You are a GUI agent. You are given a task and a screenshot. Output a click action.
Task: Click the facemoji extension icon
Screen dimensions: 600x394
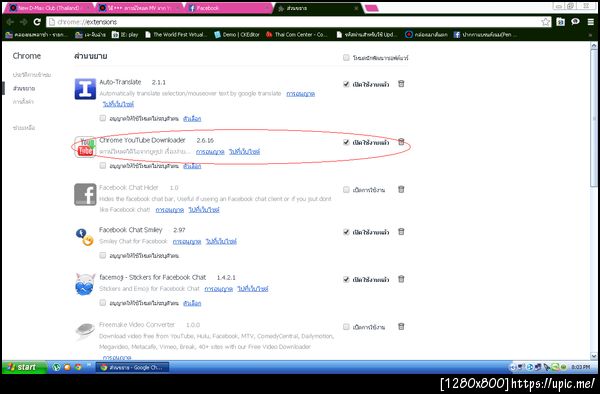point(85,285)
